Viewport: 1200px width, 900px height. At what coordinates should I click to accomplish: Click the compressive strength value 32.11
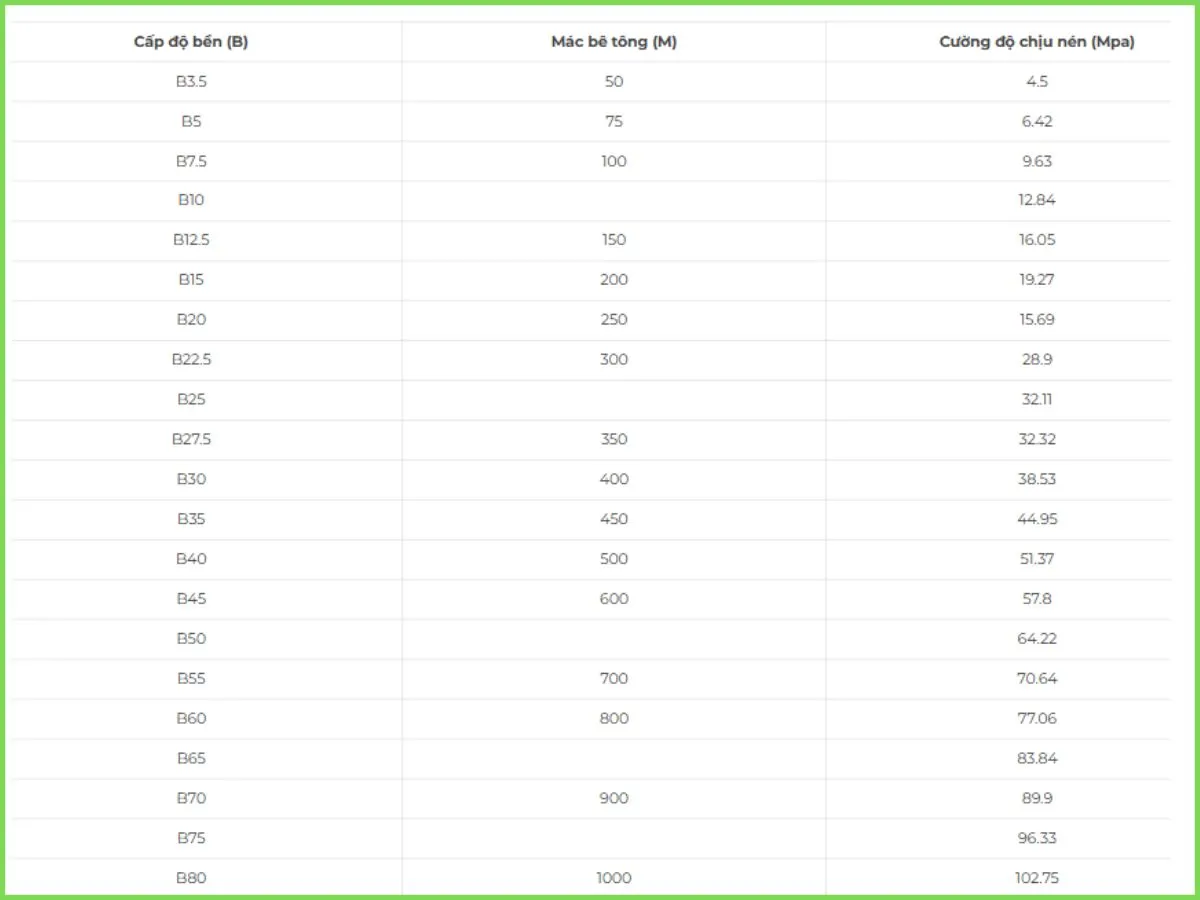pos(1037,399)
